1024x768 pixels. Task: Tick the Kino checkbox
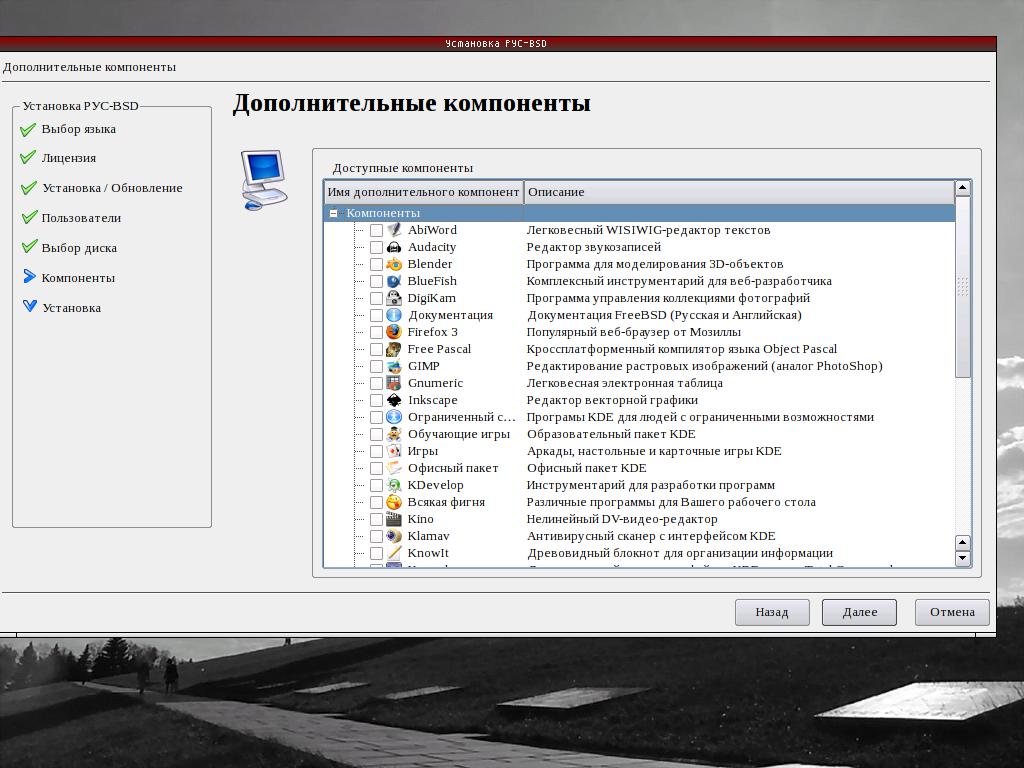pyautogui.click(x=376, y=519)
